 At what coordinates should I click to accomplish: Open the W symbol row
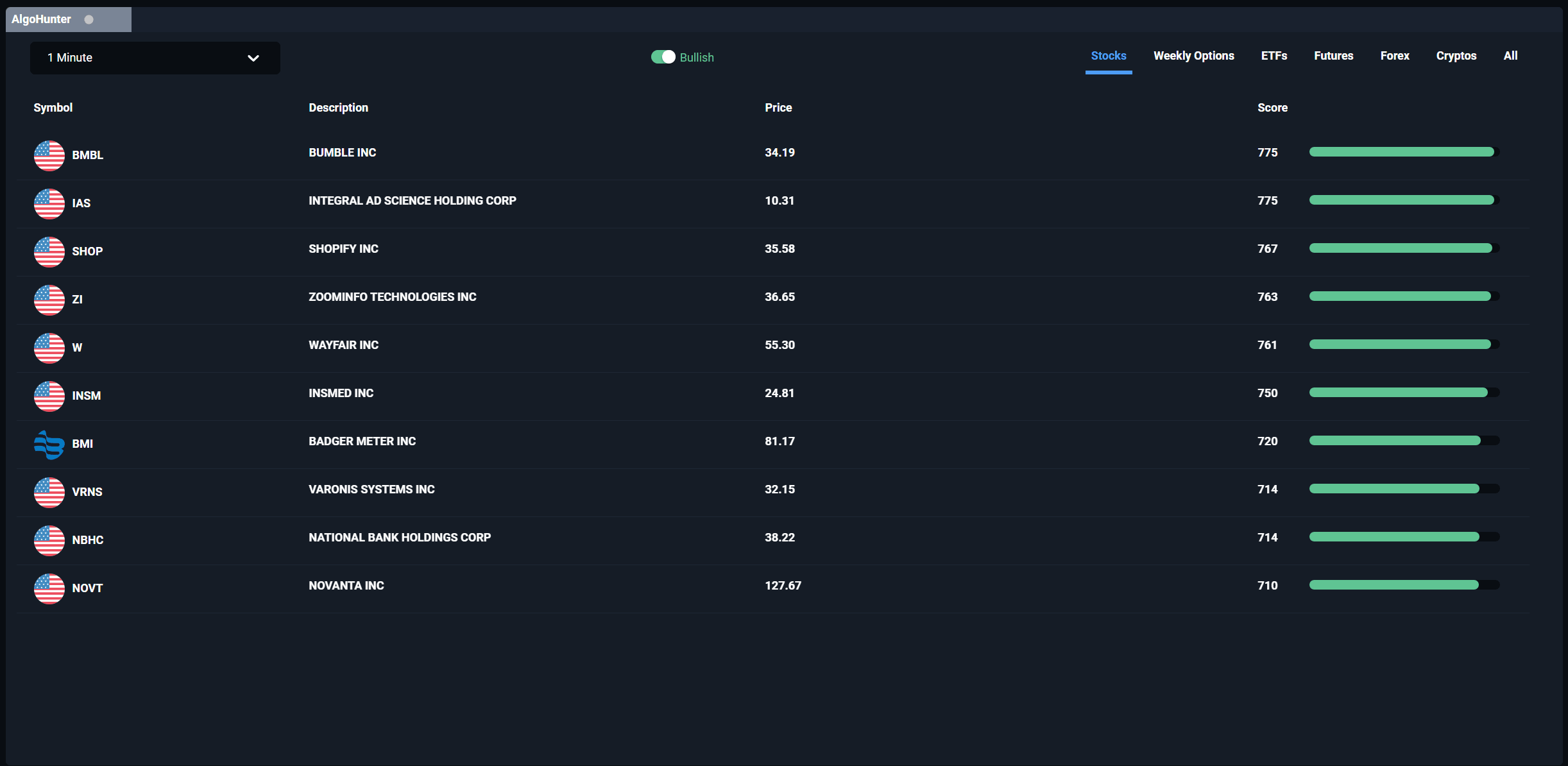point(772,348)
